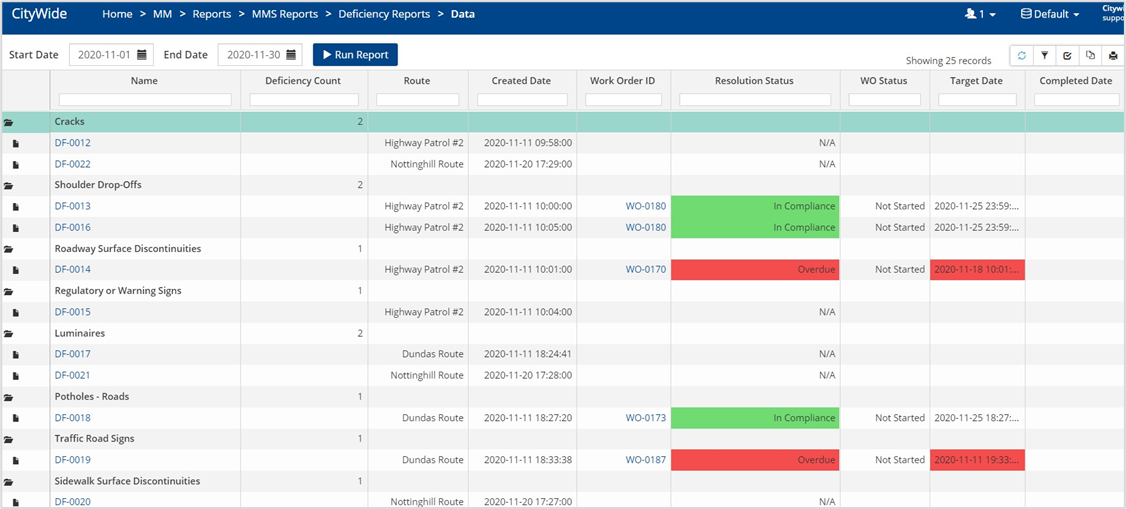
Task: Toggle the checkmark selection icon in toolbar
Action: (1067, 56)
